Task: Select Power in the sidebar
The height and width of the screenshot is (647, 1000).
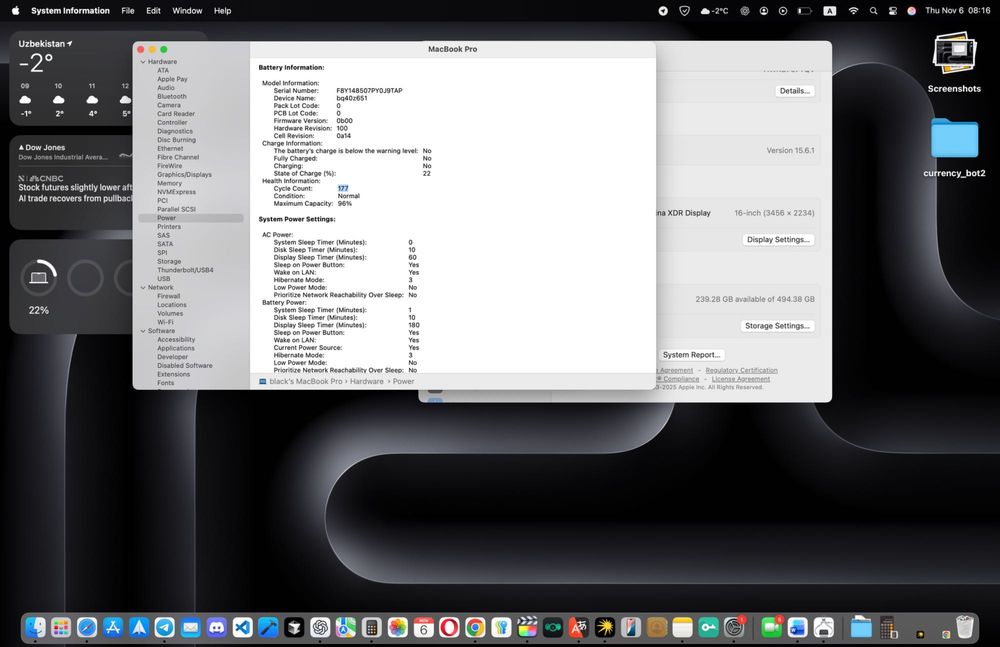Action: [191, 218]
